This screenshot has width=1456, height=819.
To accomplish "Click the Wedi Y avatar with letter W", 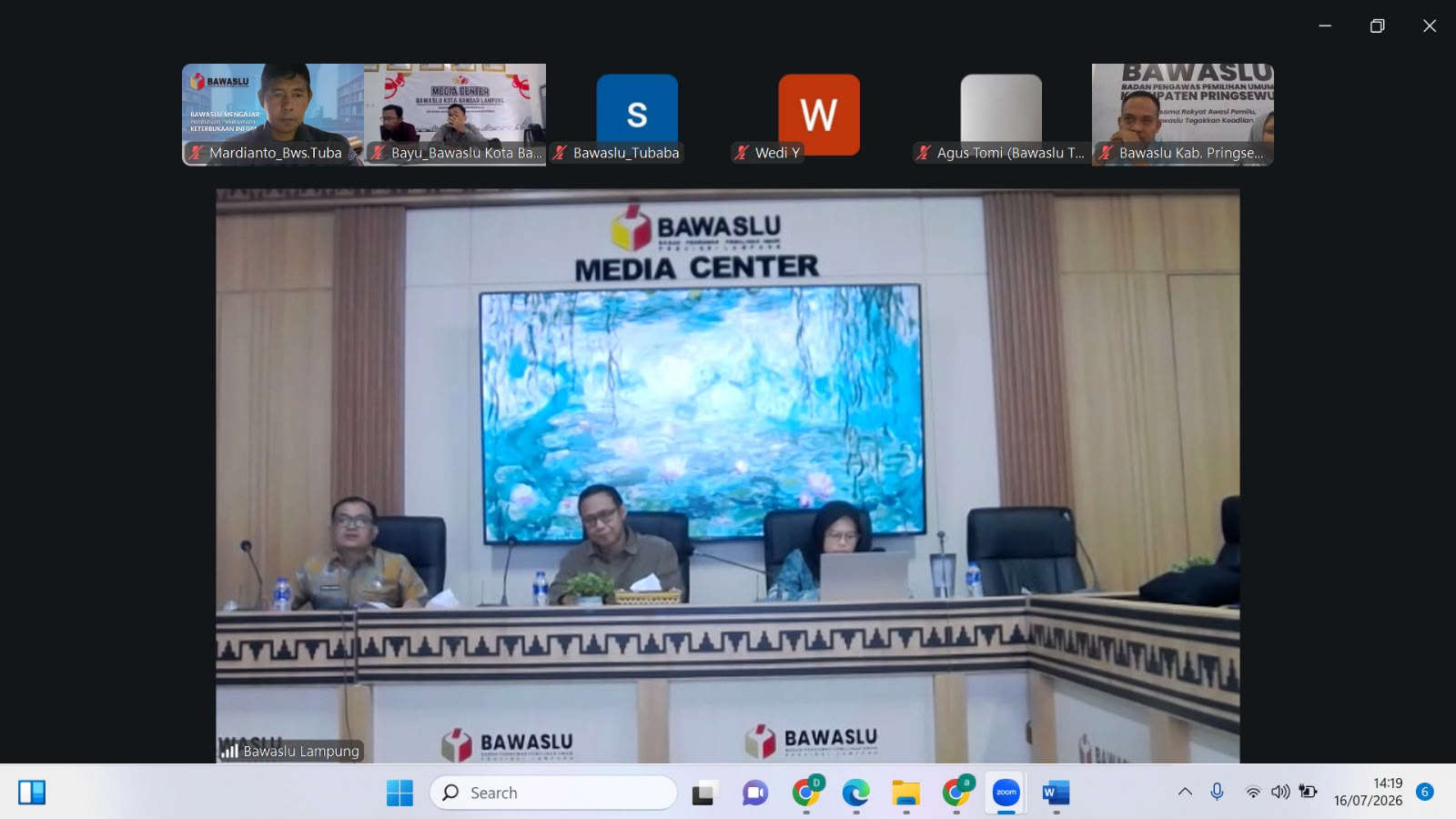I will 819,114.
